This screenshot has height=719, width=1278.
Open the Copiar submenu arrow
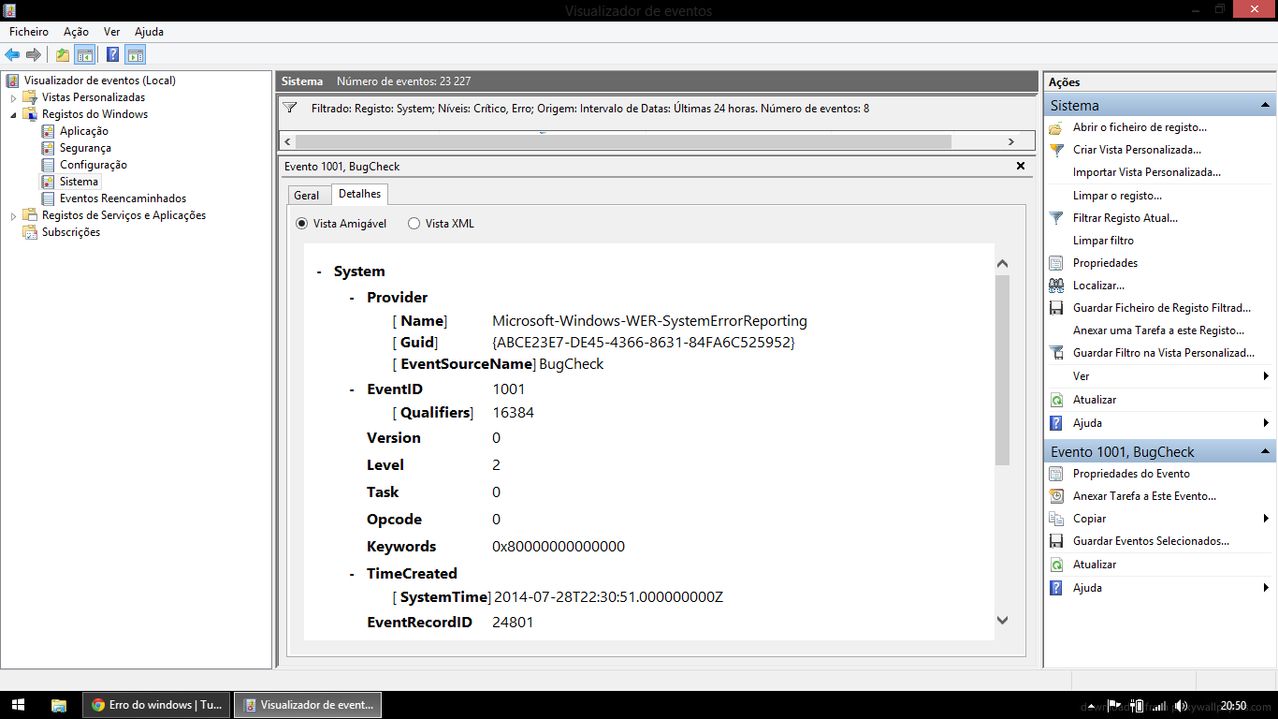pos(1266,519)
